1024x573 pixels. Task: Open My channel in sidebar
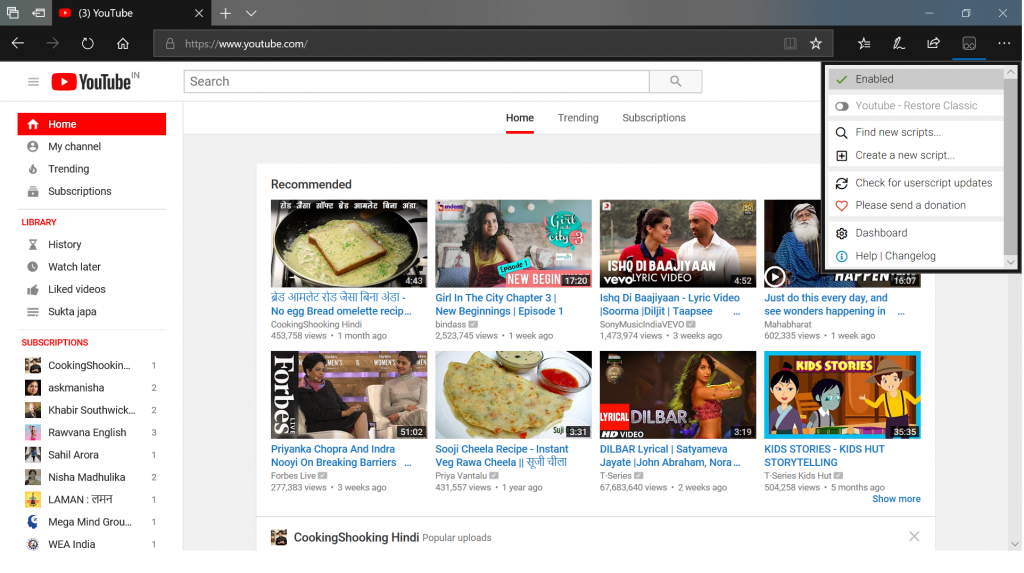coord(91,146)
